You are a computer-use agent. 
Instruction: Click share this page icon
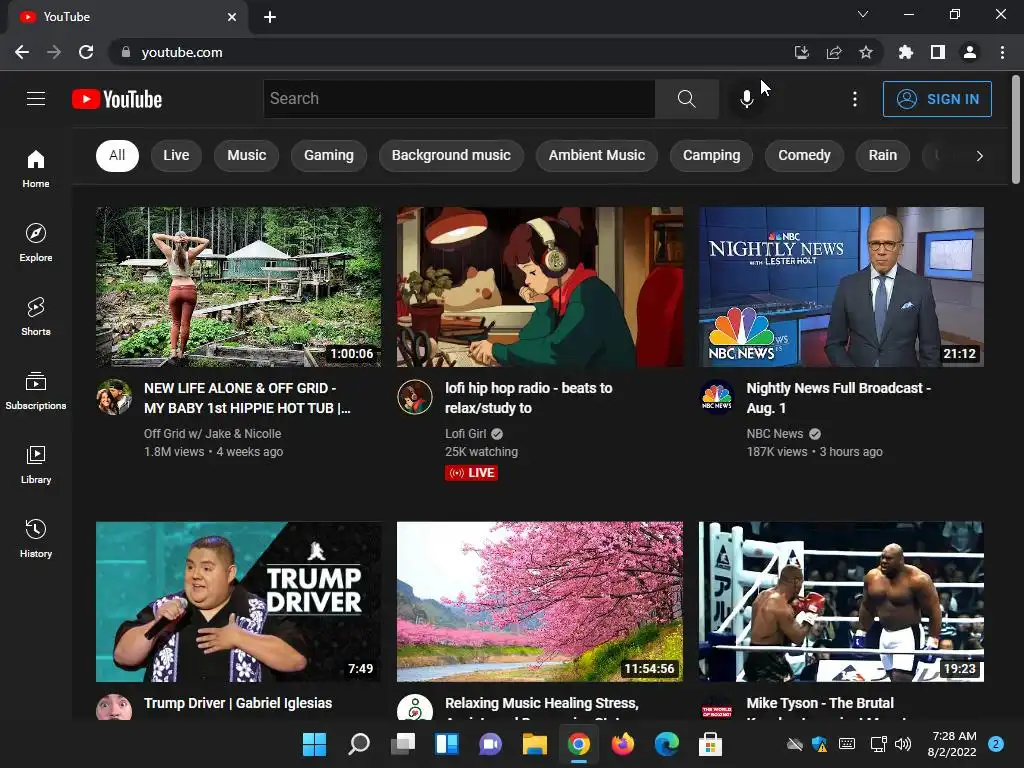click(834, 52)
